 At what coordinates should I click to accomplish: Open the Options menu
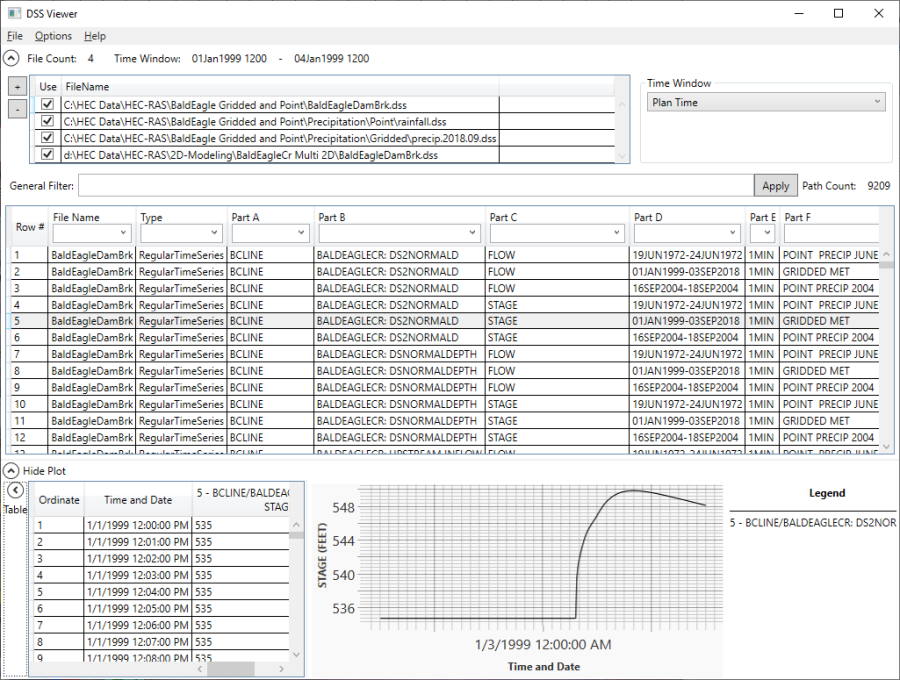click(53, 36)
